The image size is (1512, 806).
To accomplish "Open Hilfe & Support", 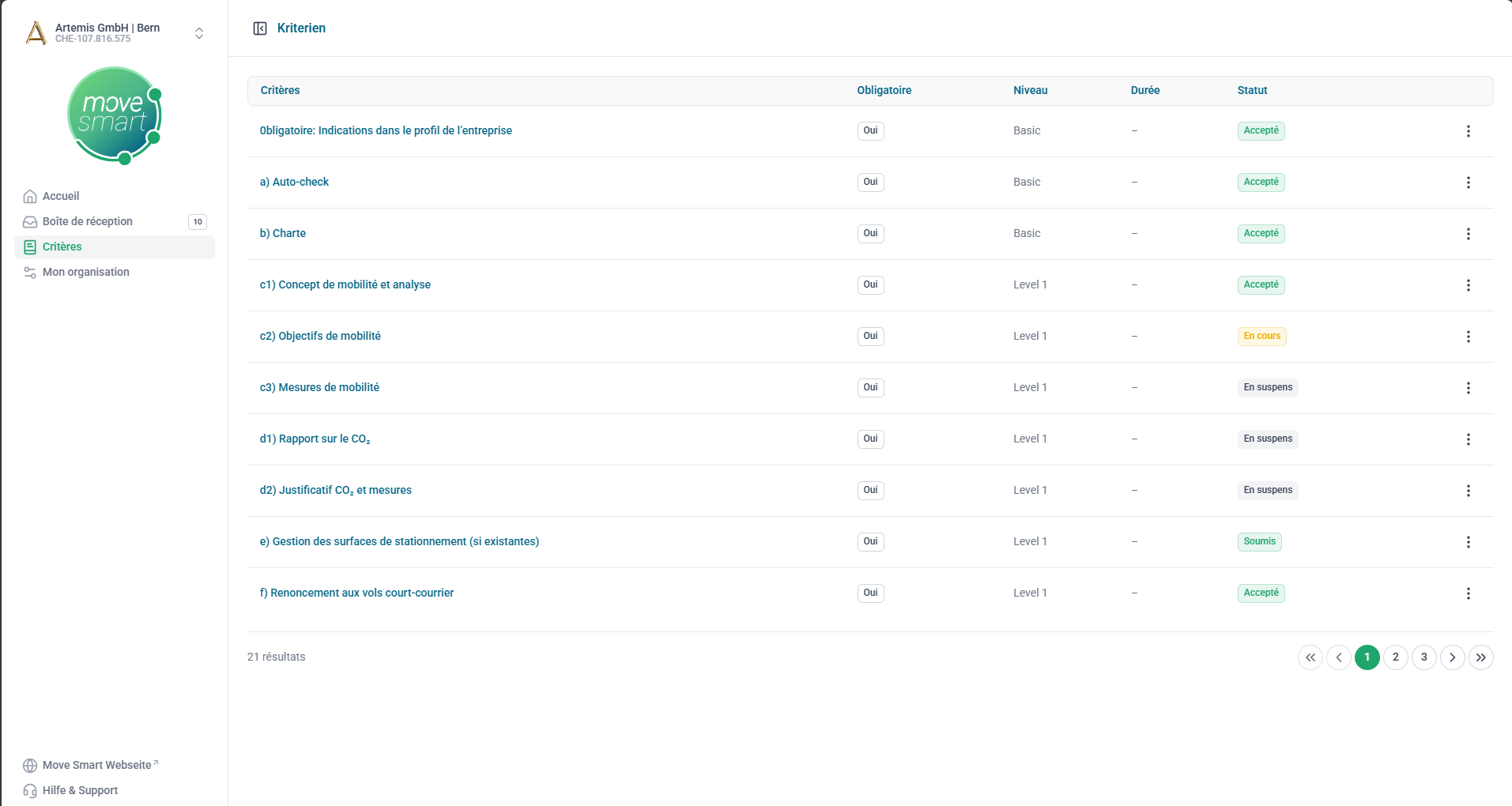I will [x=80, y=790].
